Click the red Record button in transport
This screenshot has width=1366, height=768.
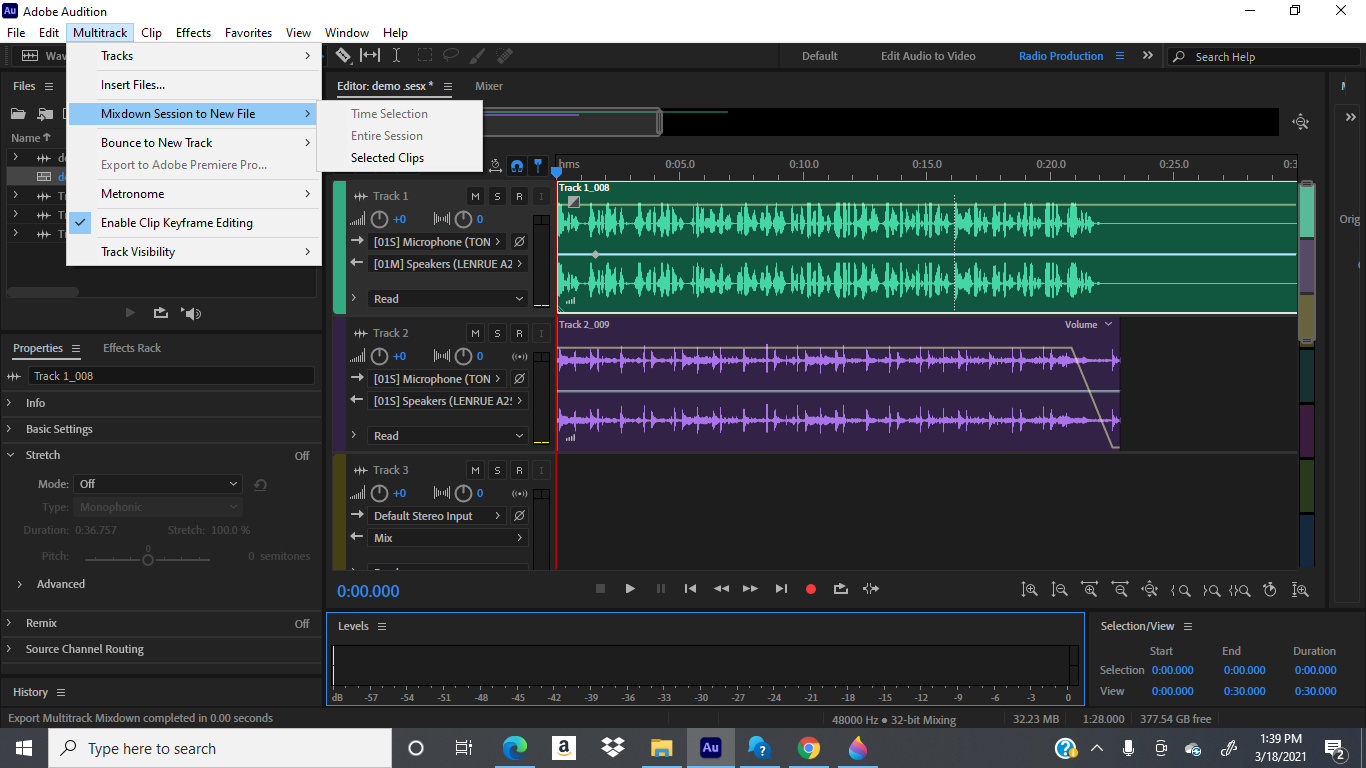pos(811,589)
